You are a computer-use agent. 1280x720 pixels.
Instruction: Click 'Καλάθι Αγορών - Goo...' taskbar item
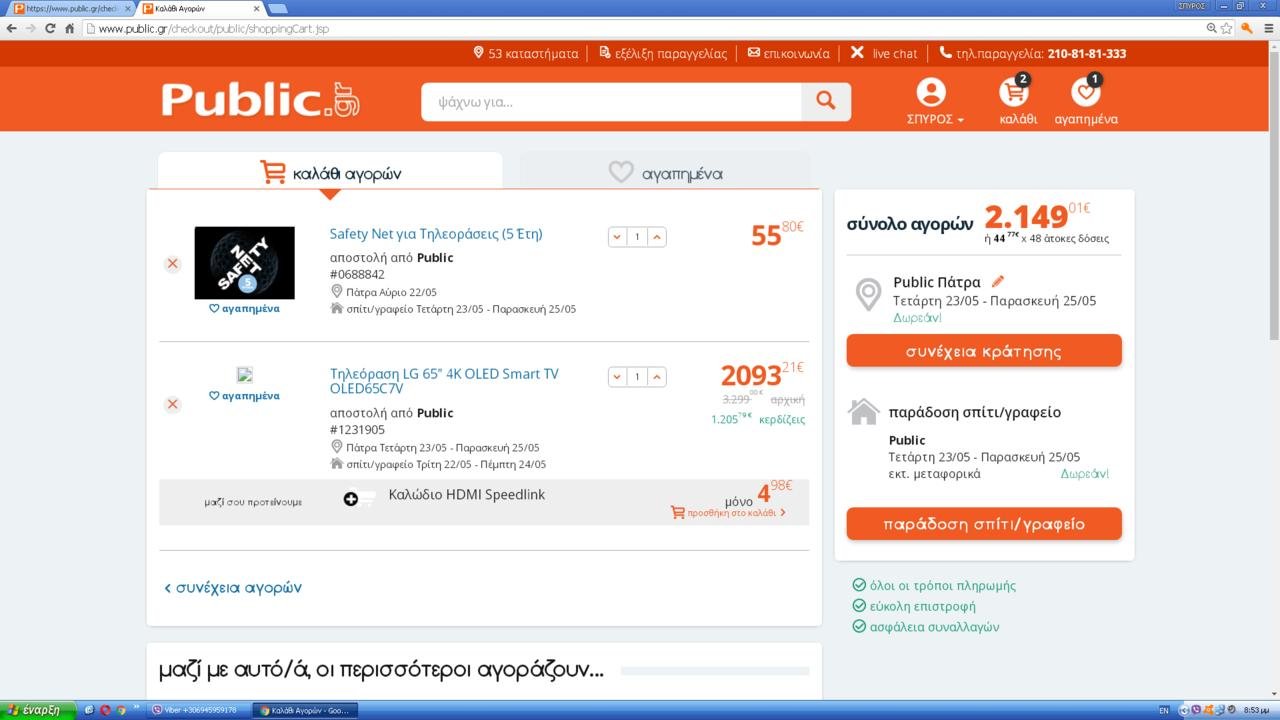pyautogui.click(x=303, y=710)
